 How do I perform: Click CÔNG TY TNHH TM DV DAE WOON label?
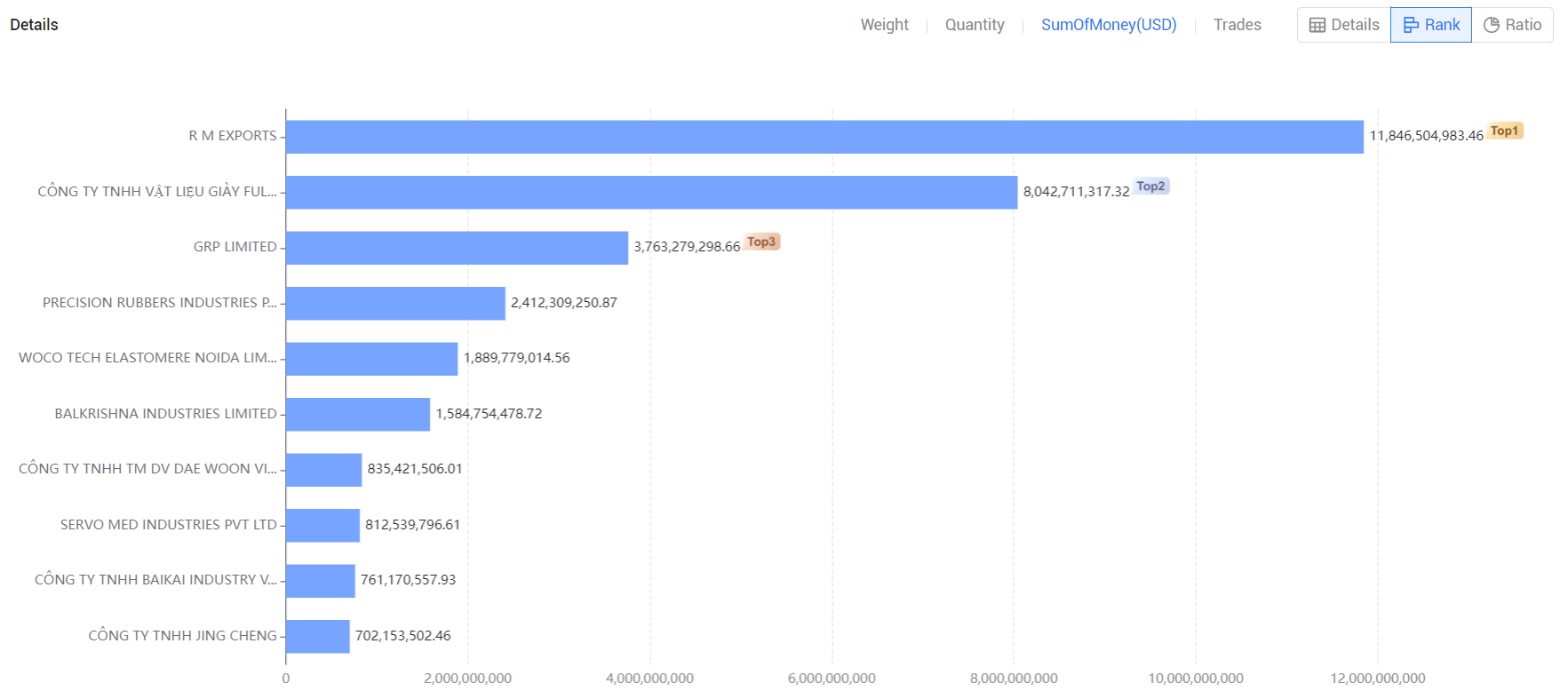(x=147, y=469)
